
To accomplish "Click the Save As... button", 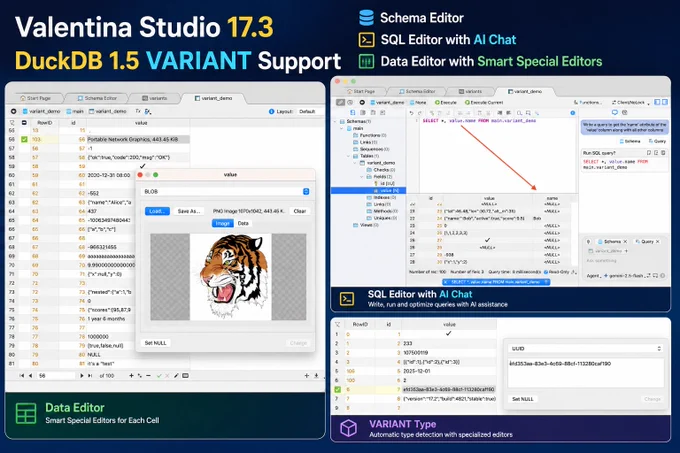I will click(189, 211).
